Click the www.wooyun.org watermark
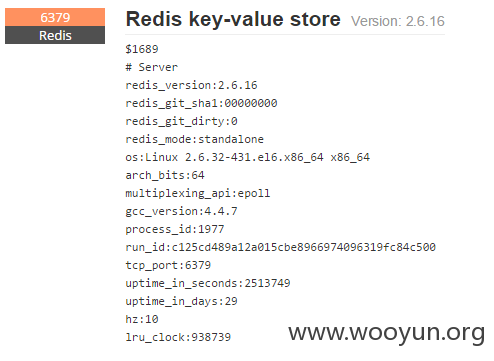This screenshot has height=361, width=494. point(387,333)
